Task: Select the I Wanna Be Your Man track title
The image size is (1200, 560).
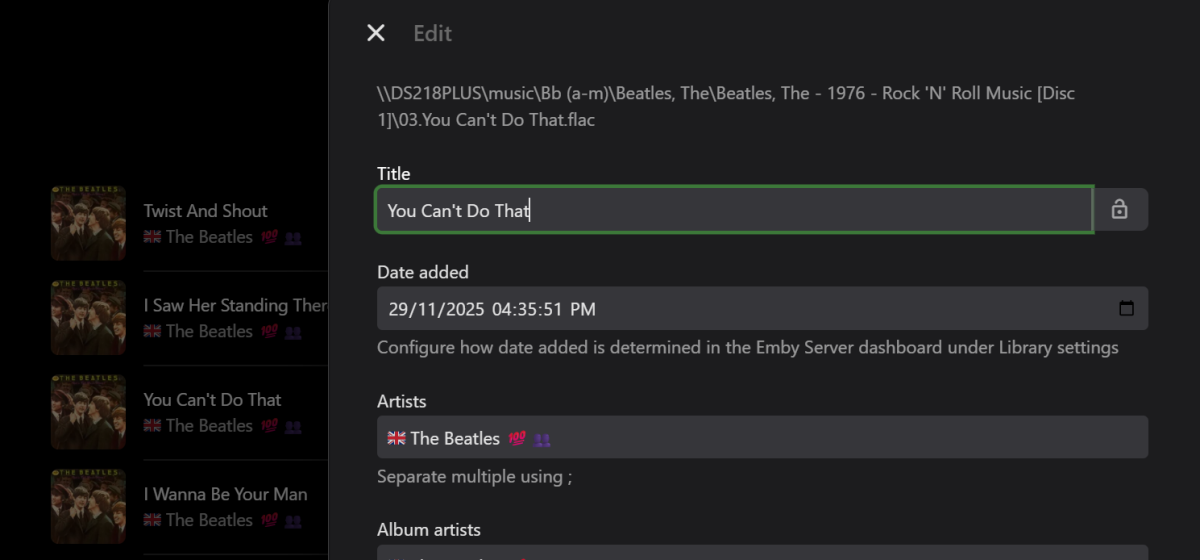Action: pyautogui.click(x=225, y=494)
